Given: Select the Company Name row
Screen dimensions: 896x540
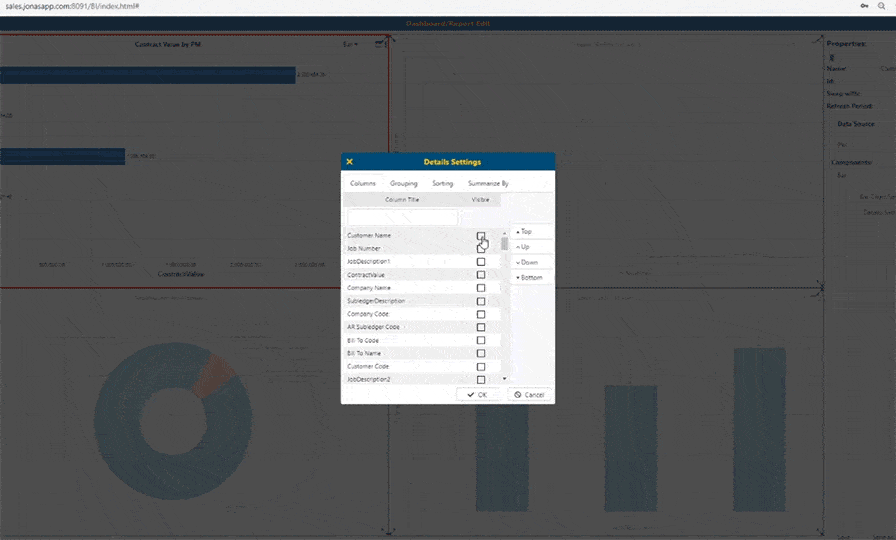Looking at the screenshot, I should click(422, 288).
